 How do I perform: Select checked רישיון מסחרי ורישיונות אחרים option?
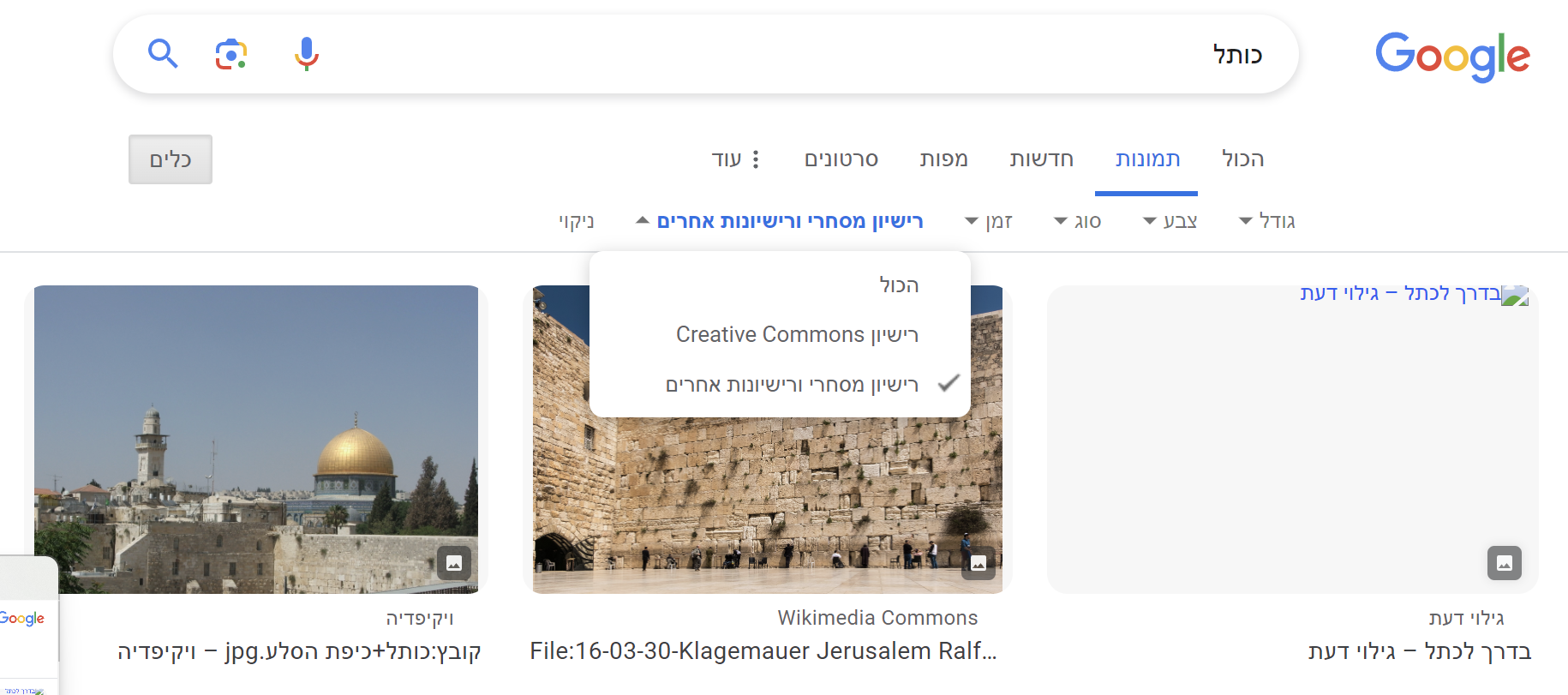pos(792,385)
